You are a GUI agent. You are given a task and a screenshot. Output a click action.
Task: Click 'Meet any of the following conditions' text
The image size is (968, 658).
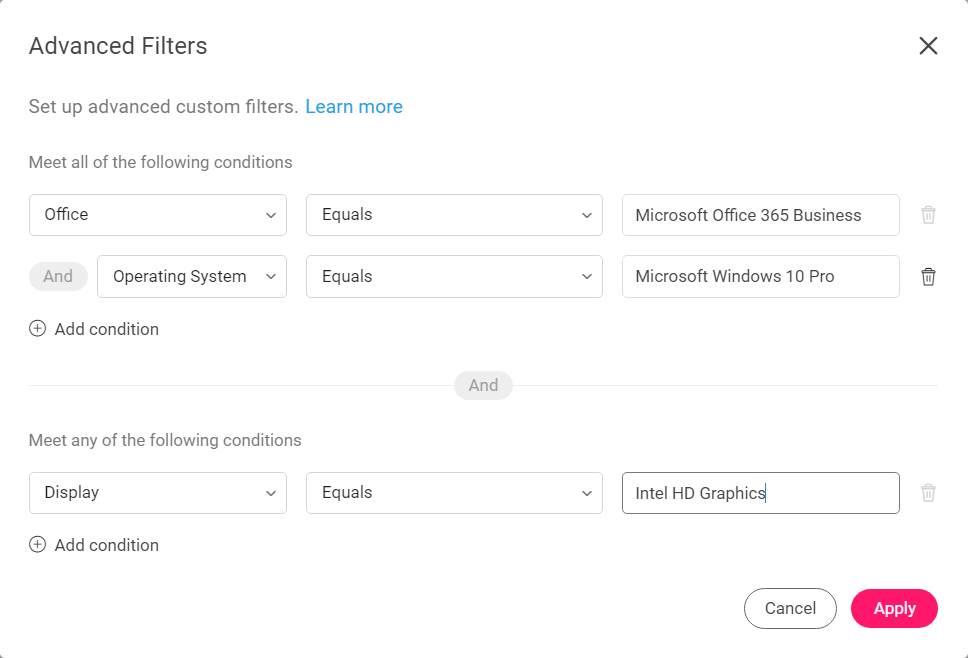(x=165, y=440)
